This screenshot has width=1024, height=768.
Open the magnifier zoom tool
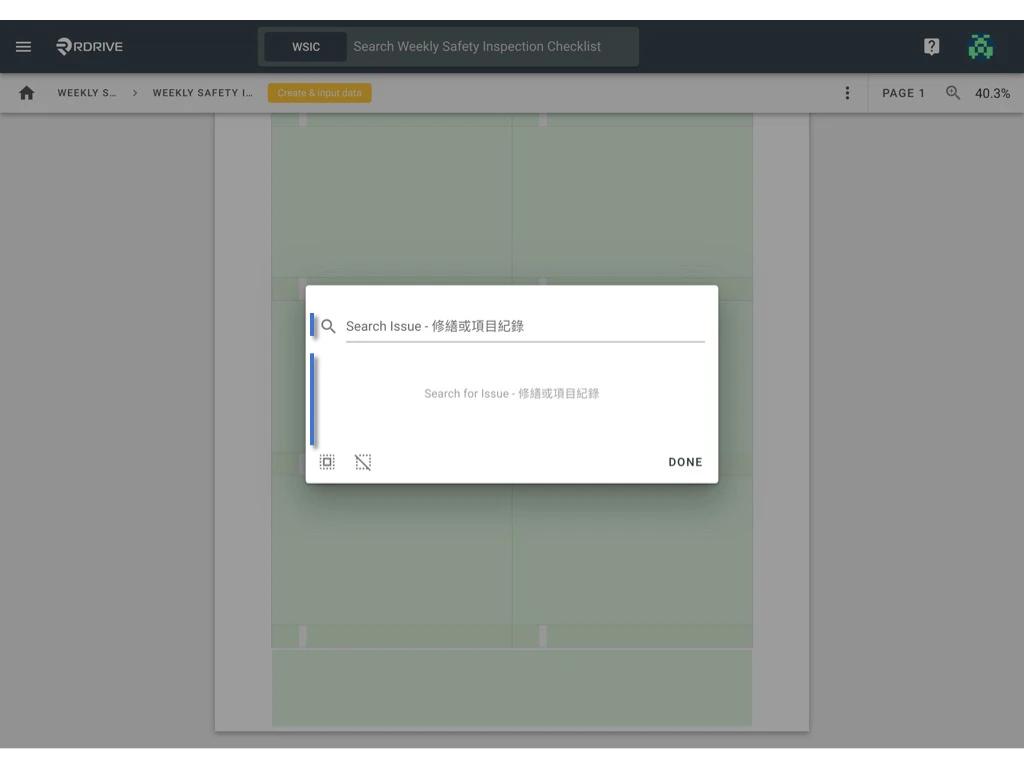(952, 92)
